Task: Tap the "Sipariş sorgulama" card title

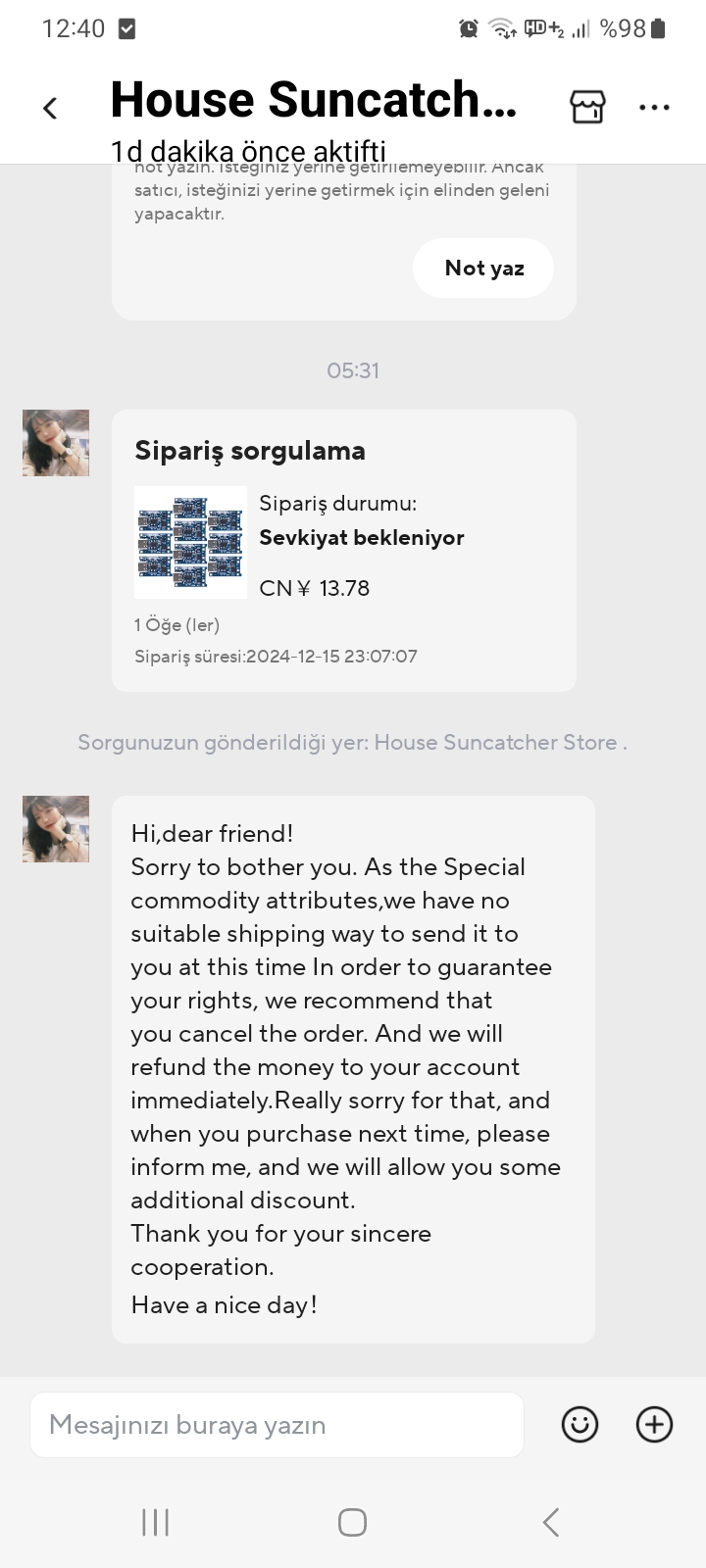Action: (x=250, y=451)
